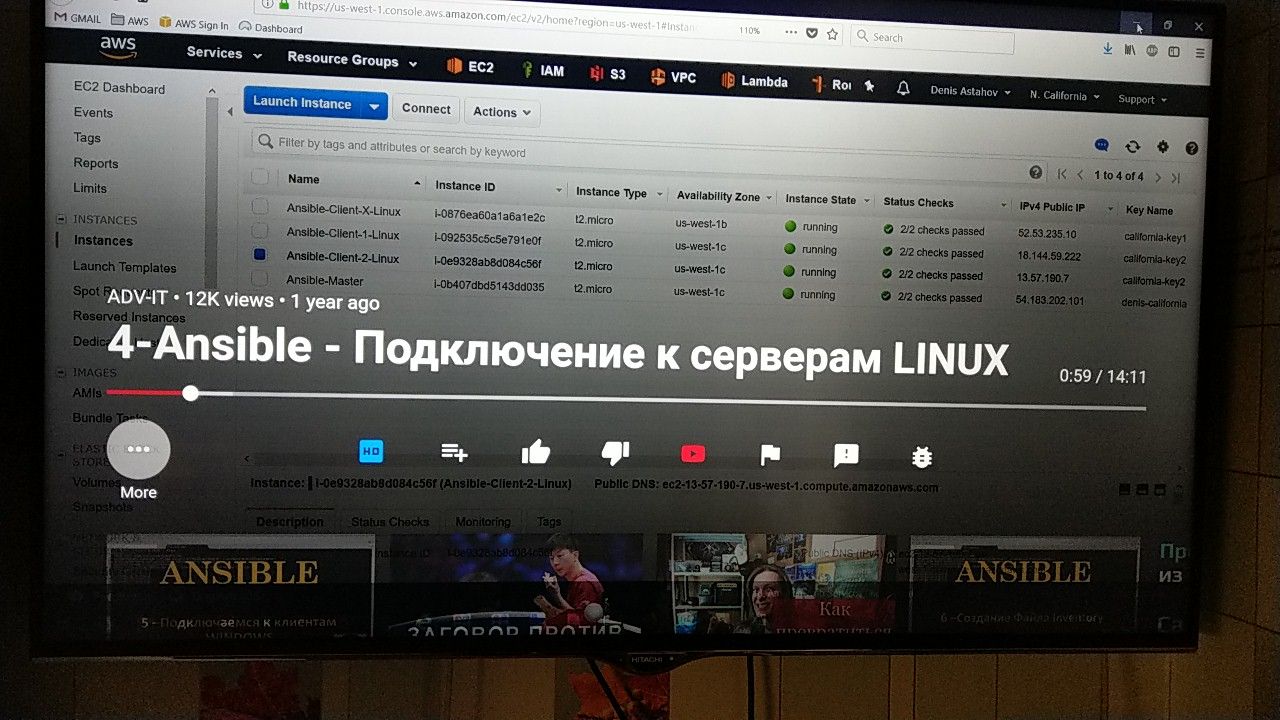Open the AWS Sign In bookmark
Screen dimensions: 1280x720
(193, 24)
